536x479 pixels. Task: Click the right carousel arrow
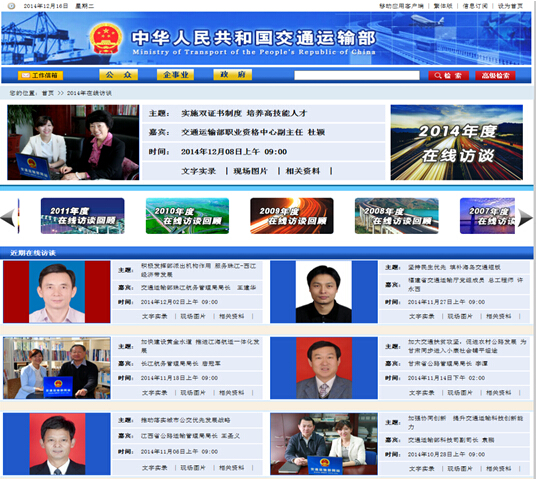click(x=525, y=218)
